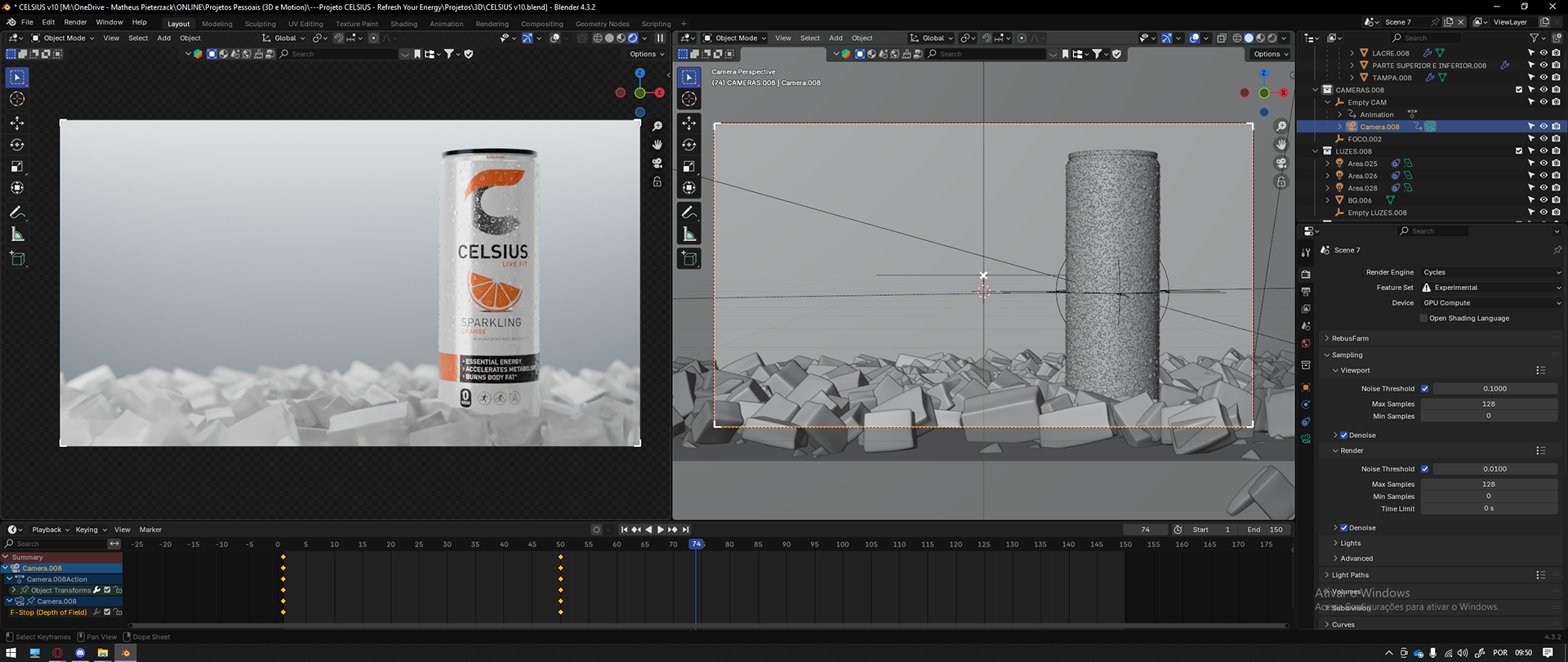
Task: Toggle Open Shading Language checkbox
Action: click(x=1423, y=319)
